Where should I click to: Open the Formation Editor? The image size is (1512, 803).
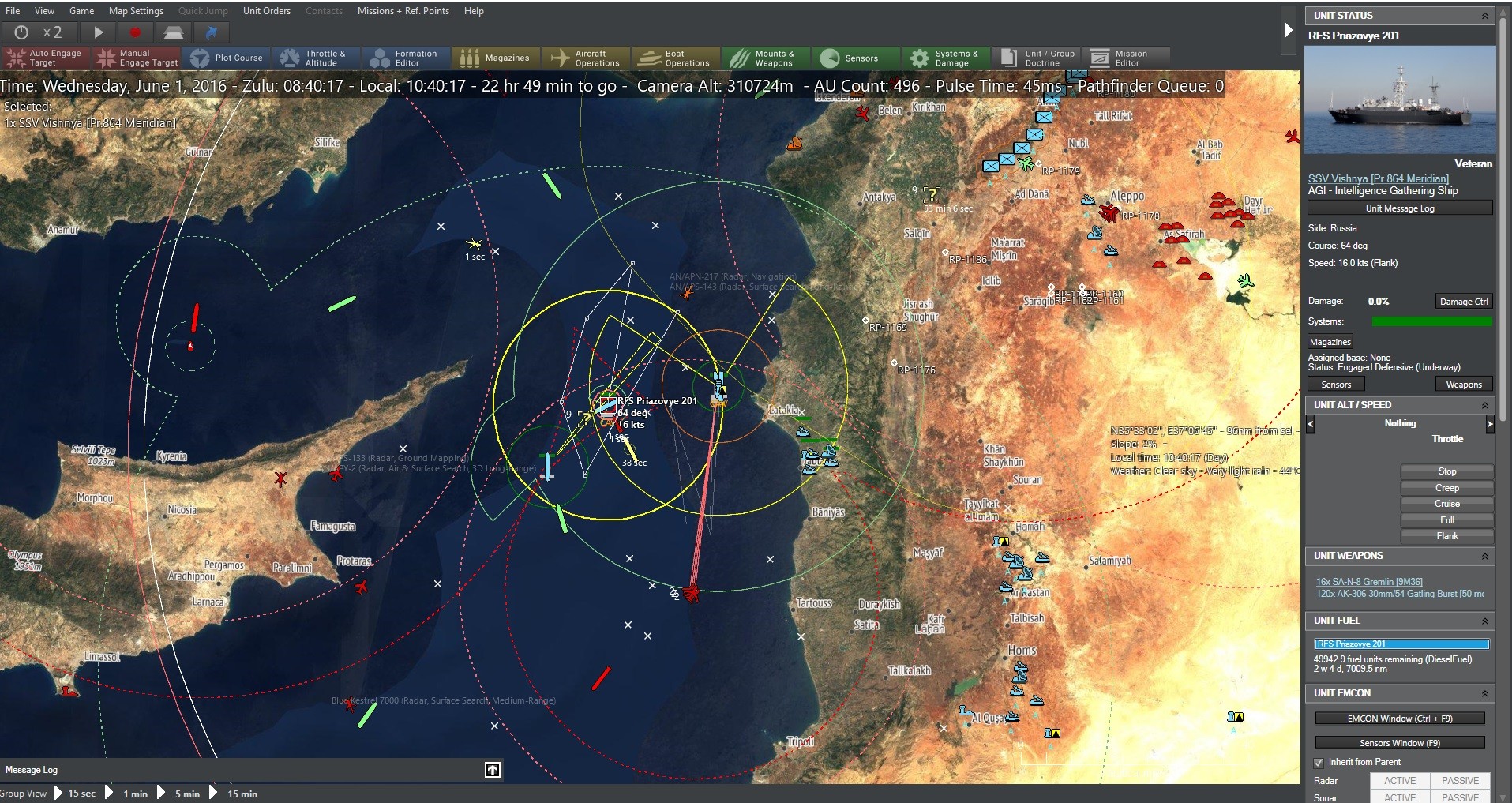click(405, 58)
